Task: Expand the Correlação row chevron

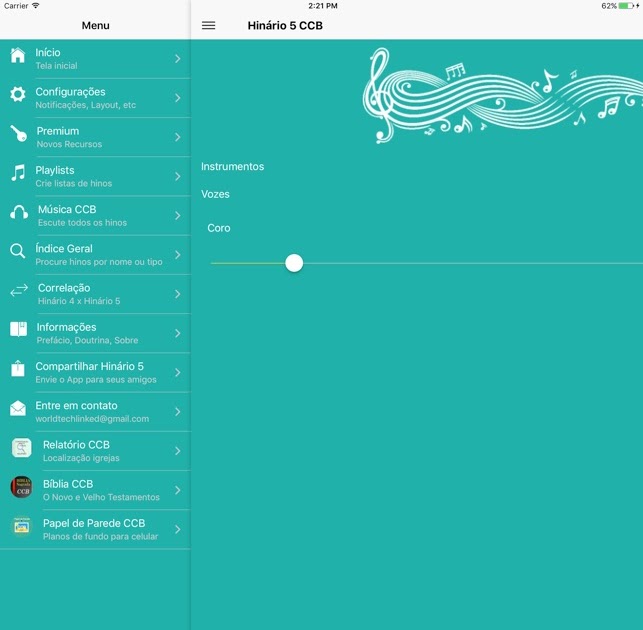Action: click(178, 294)
